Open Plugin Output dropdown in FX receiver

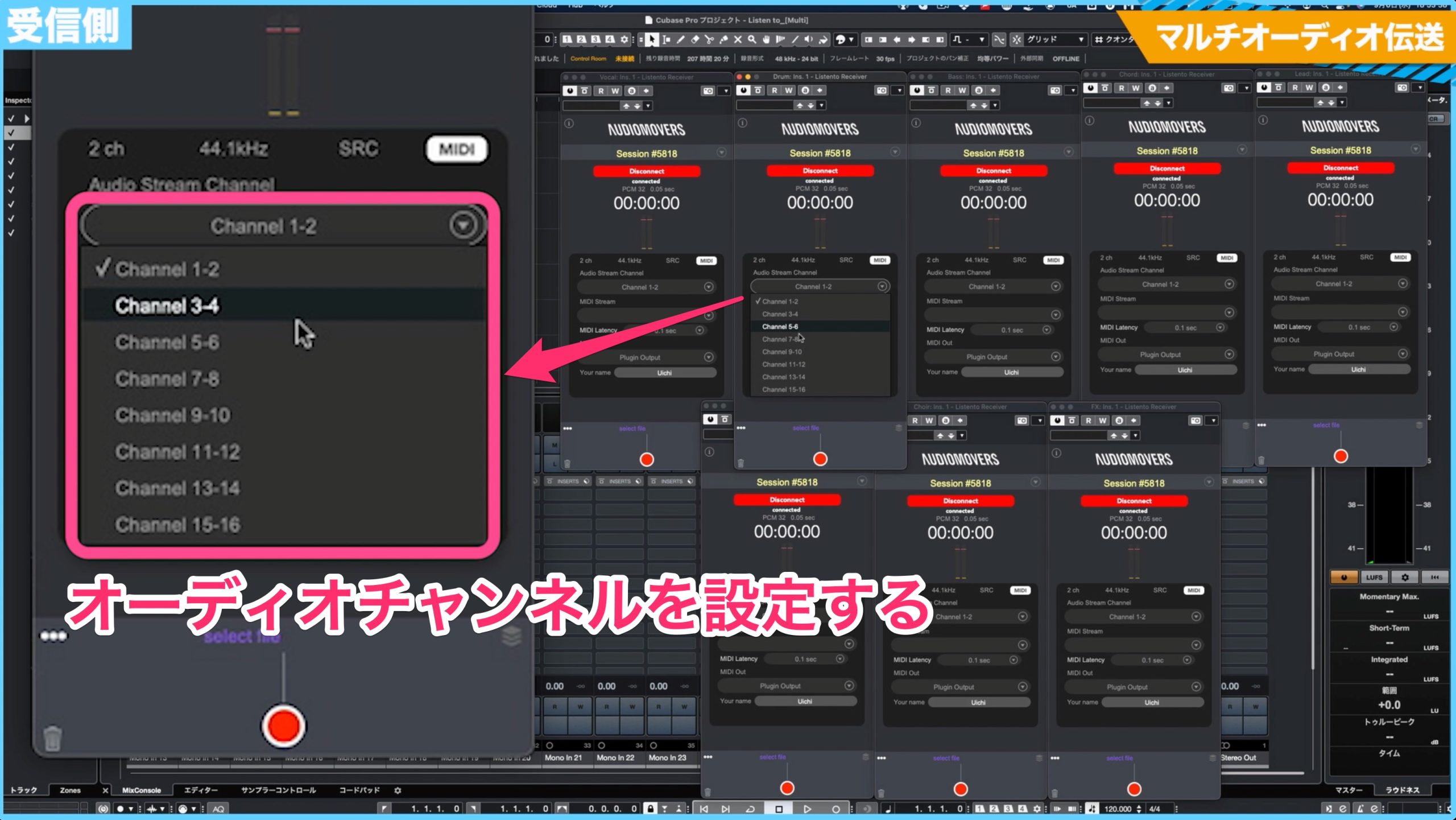pos(1134,687)
